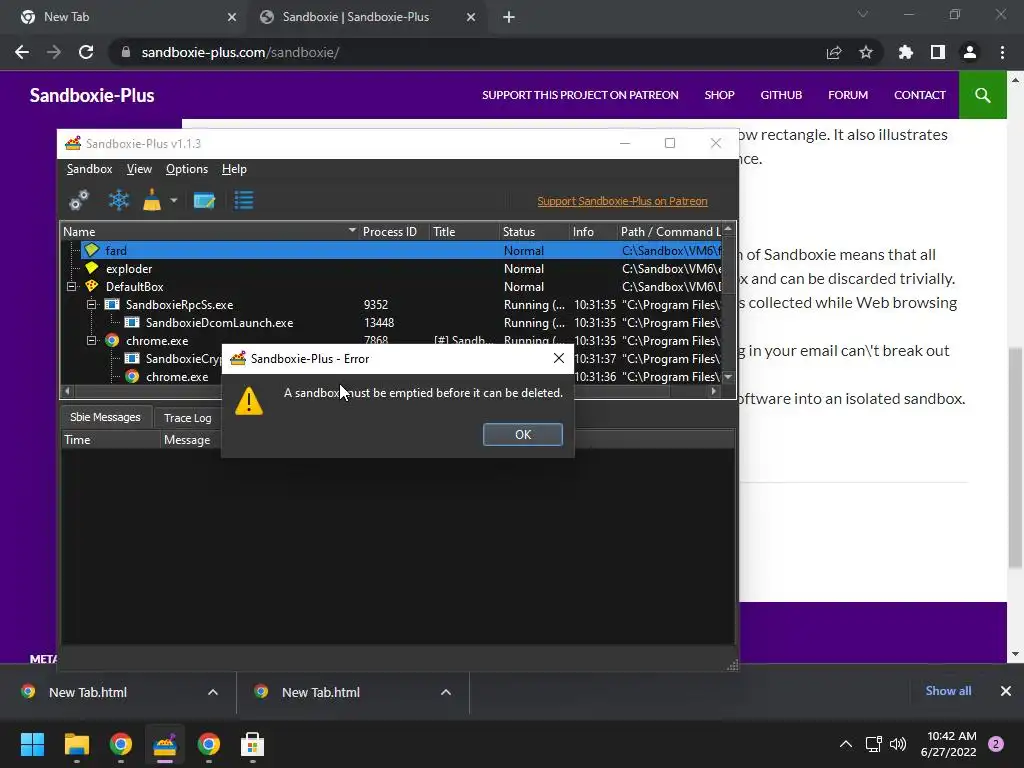This screenshot has height=768, width=1024.
Task: Open File Explorer from the taskbar
Action: pyautogui.click(x=76, y=744)
